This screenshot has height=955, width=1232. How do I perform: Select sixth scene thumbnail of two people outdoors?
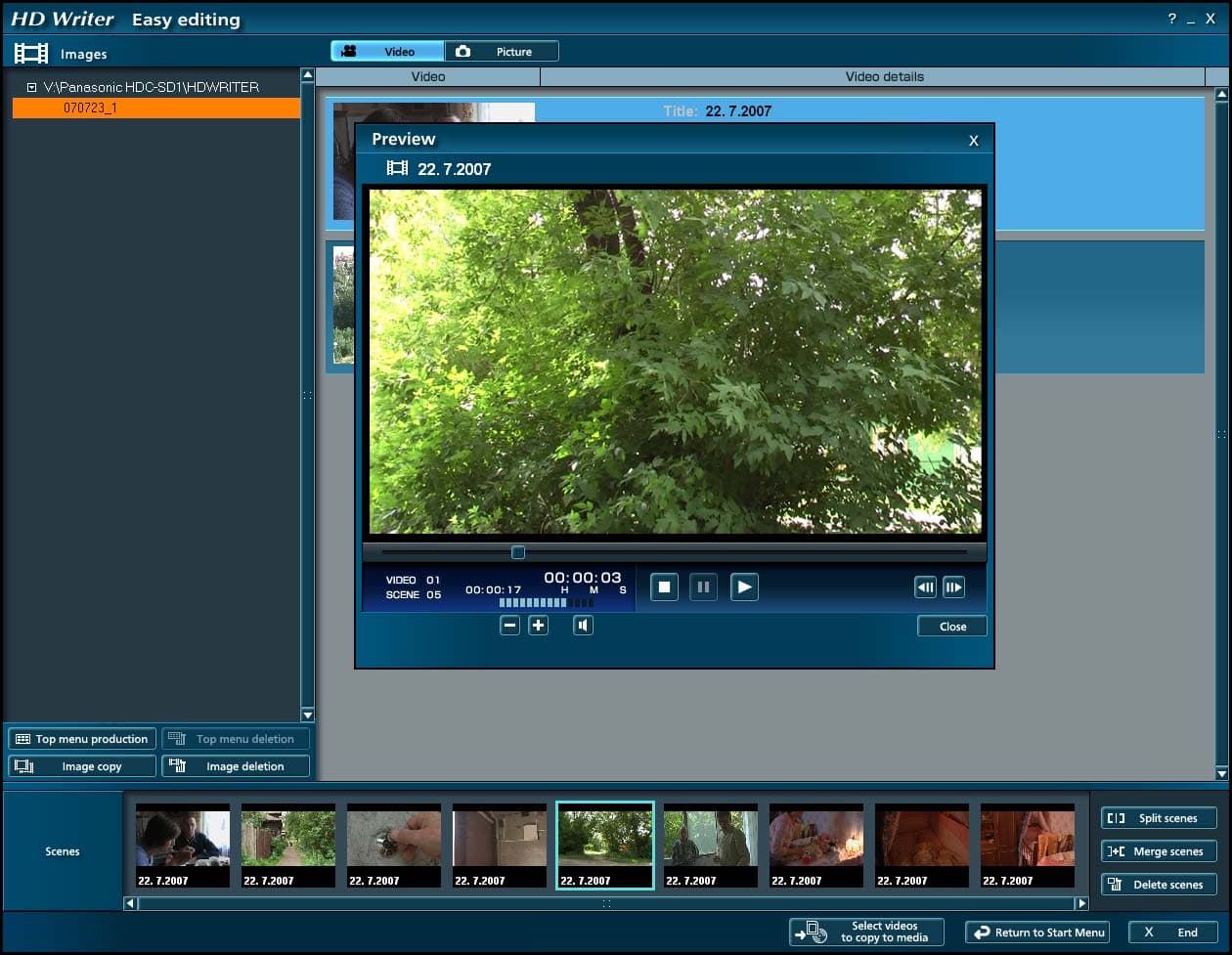(711, 846)
